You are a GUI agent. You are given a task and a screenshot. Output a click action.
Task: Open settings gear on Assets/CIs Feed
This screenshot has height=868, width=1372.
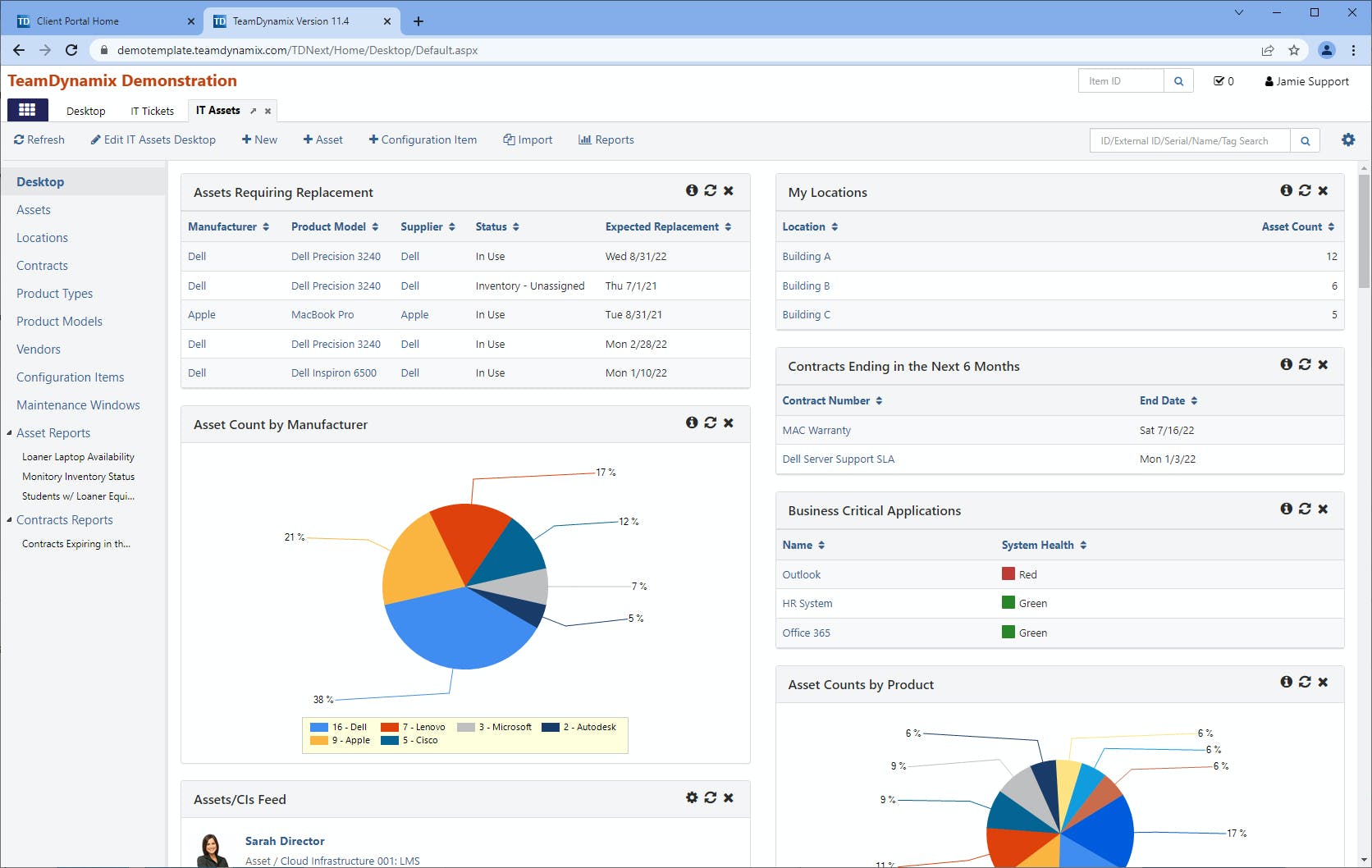point(692,797)
